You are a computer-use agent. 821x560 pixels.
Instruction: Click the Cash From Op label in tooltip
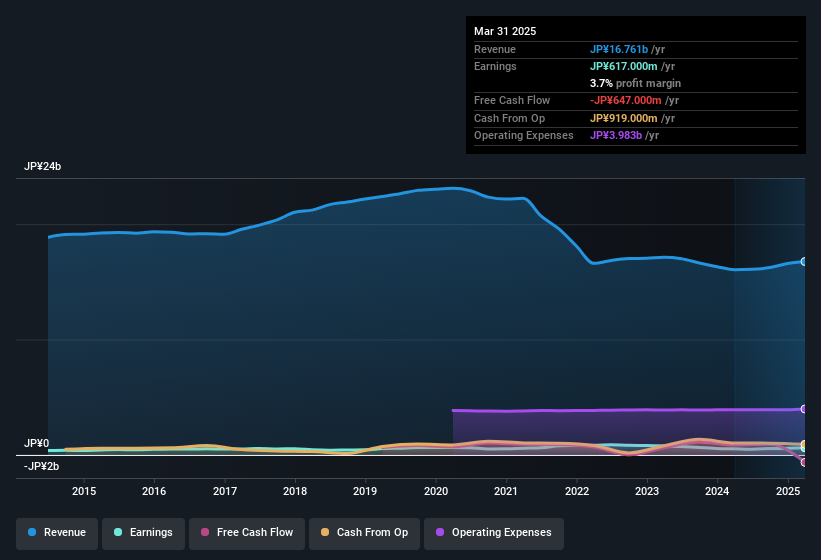[509, 118]
